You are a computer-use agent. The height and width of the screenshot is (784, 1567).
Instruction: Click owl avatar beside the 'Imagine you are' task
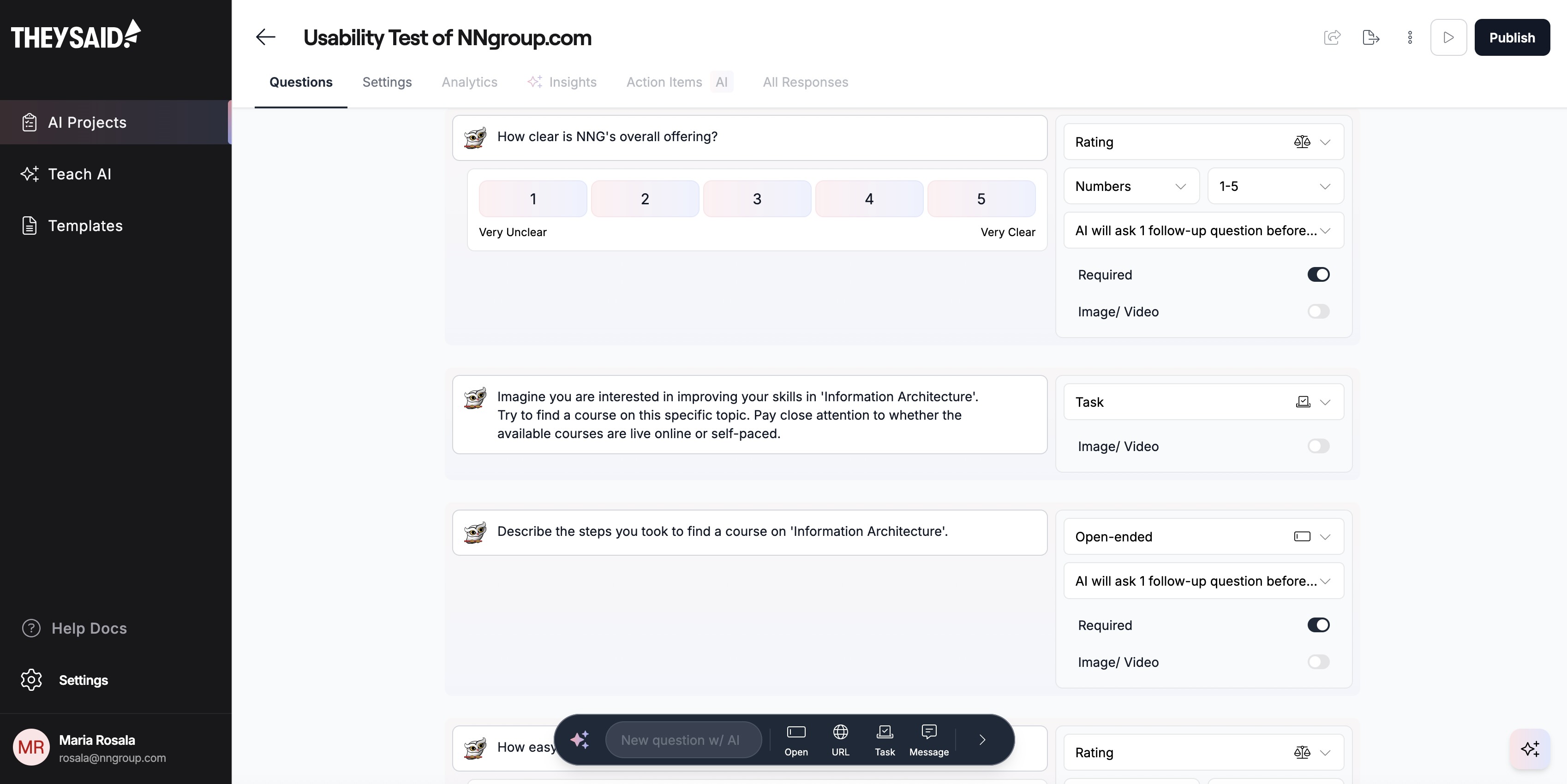475,398
